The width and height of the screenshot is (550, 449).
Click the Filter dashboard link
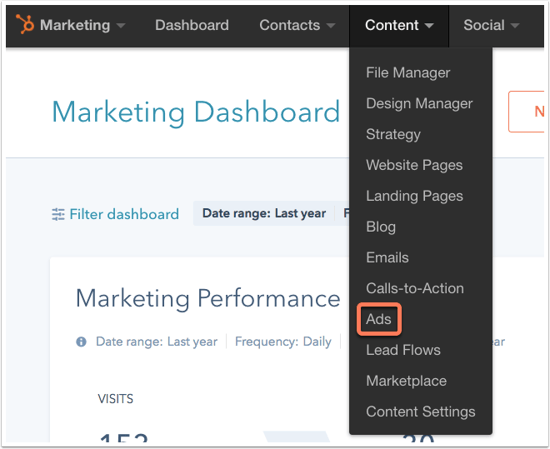(124, 214)
